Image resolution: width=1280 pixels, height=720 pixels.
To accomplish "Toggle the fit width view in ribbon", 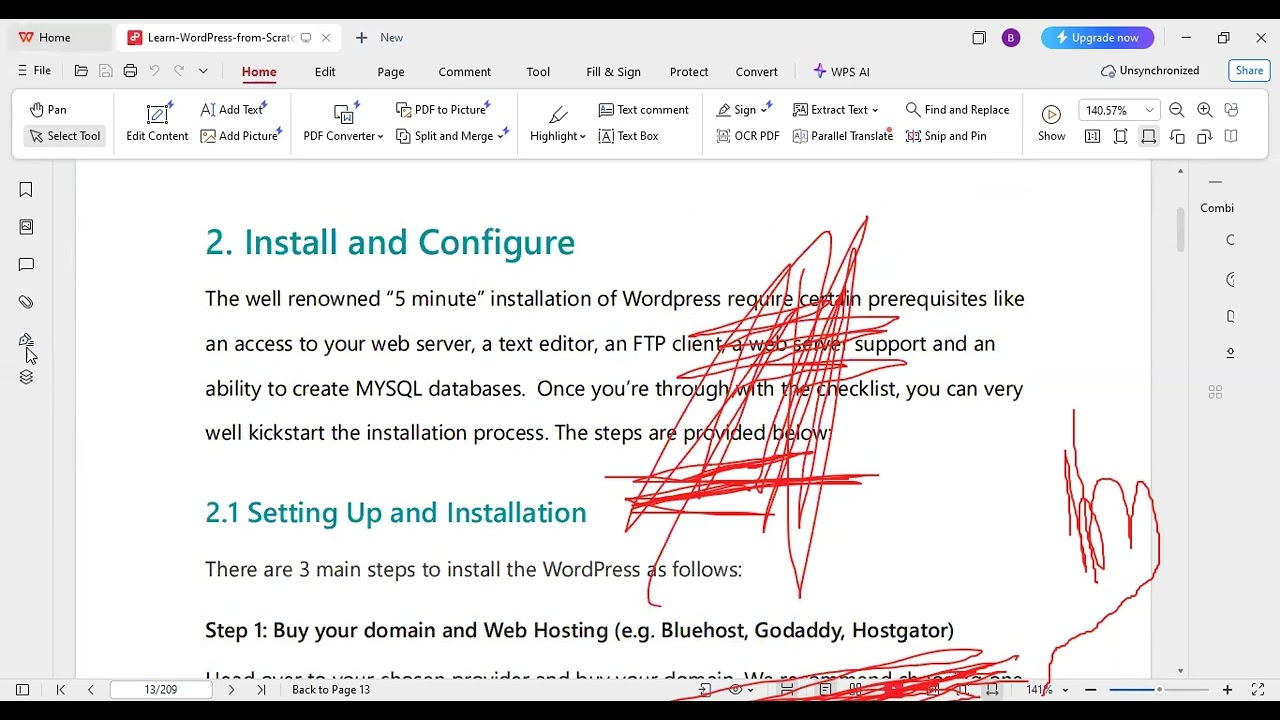I will [1148, 136].
